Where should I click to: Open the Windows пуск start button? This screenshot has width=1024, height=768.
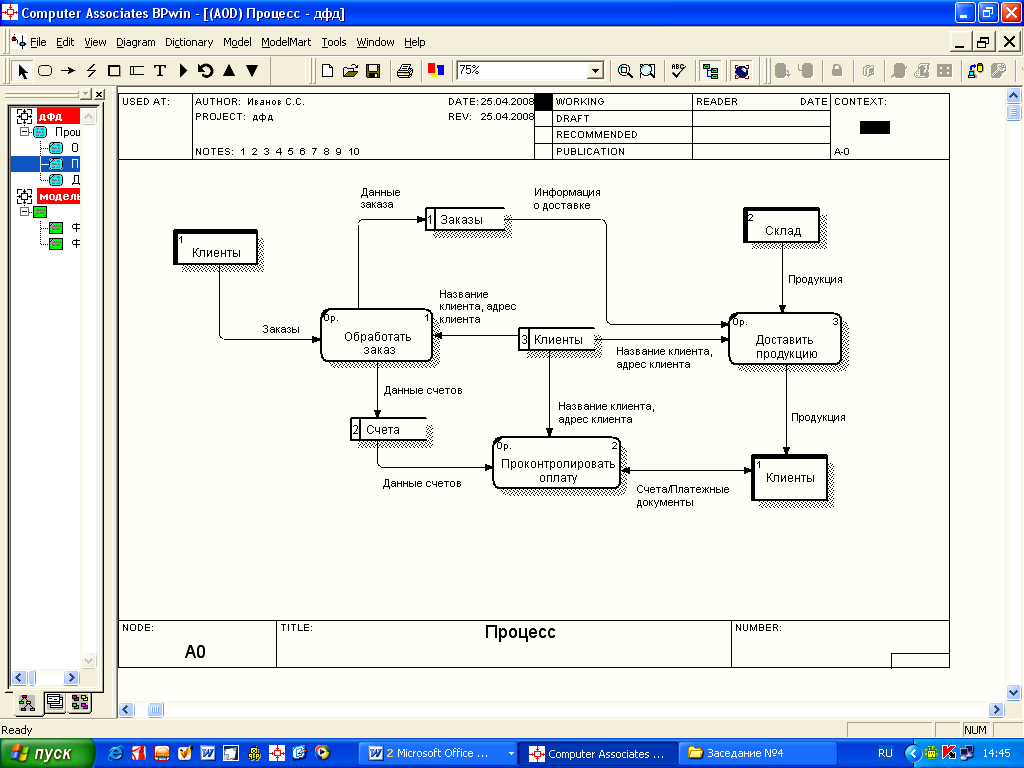coord(47,754)
